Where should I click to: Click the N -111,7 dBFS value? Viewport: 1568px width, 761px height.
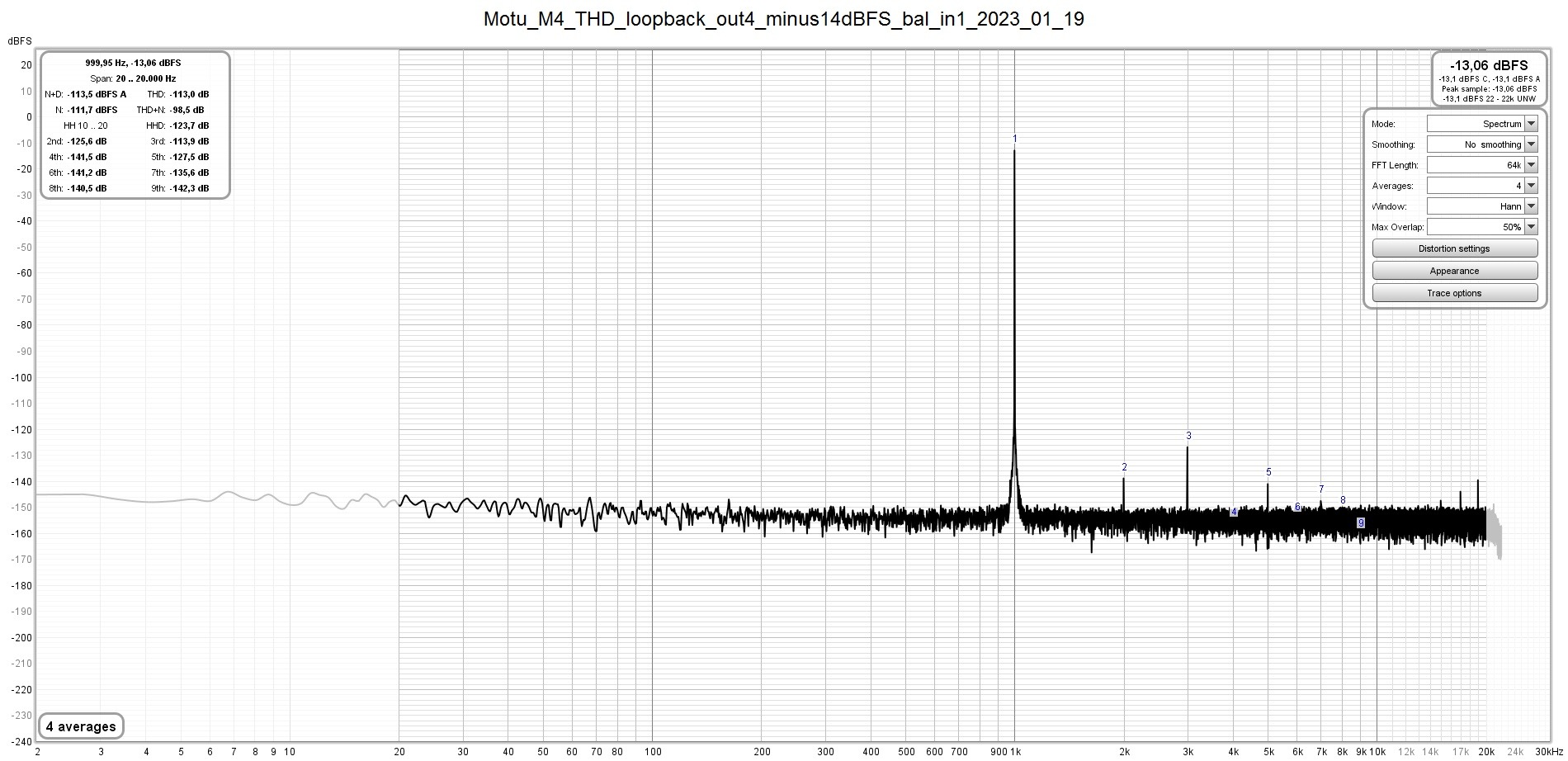(x=92, y=110)
